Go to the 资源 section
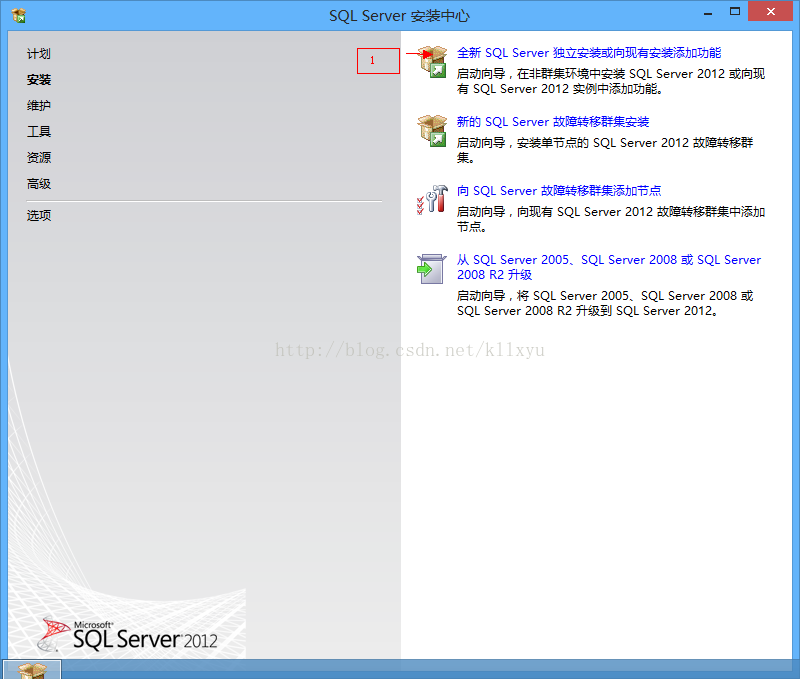This screenshot has height=679, width=800. click(x=39, y=158)
